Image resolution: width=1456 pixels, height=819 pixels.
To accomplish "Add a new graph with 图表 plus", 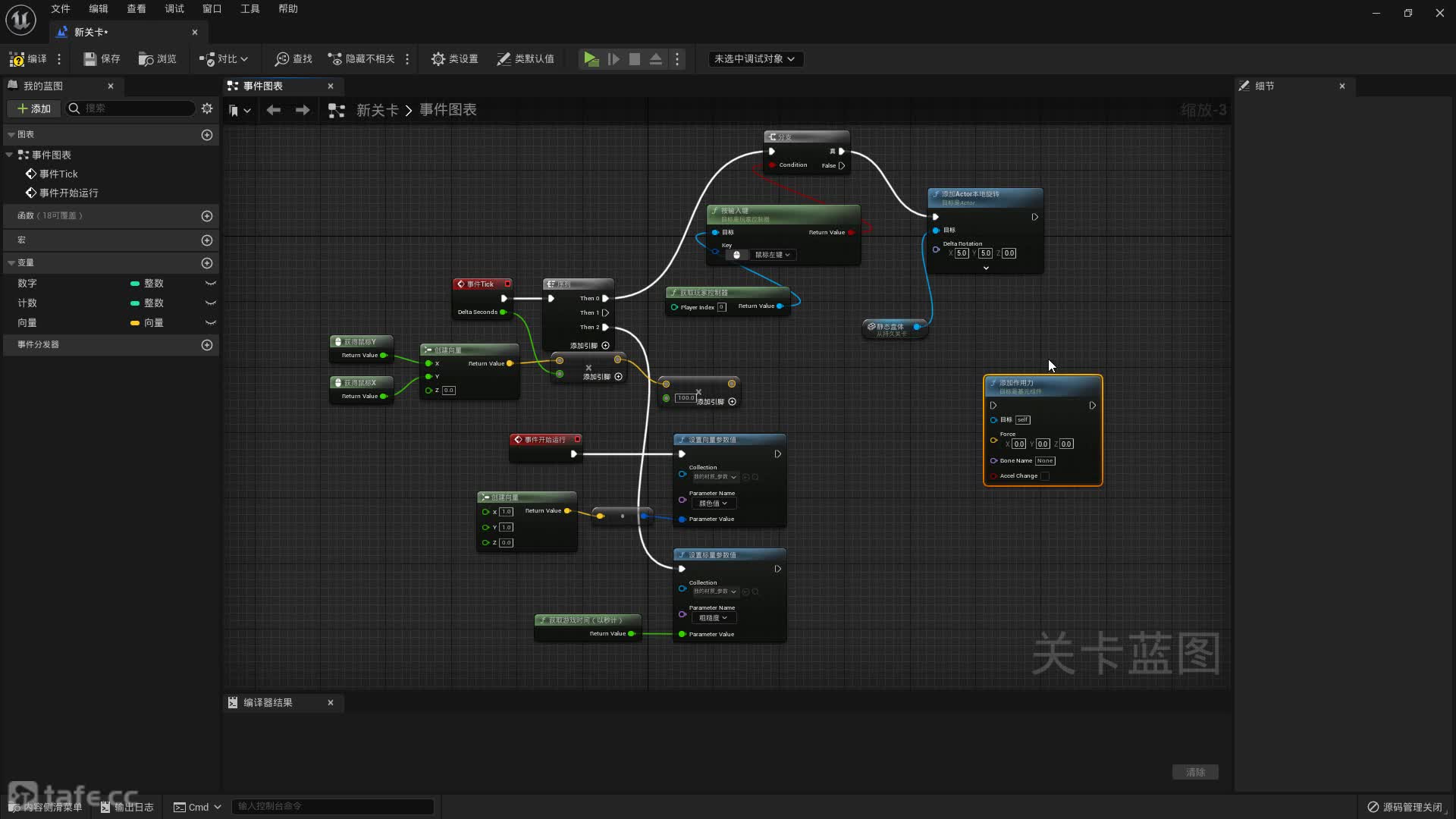I will pyautogui.click(x=207, y=134).
